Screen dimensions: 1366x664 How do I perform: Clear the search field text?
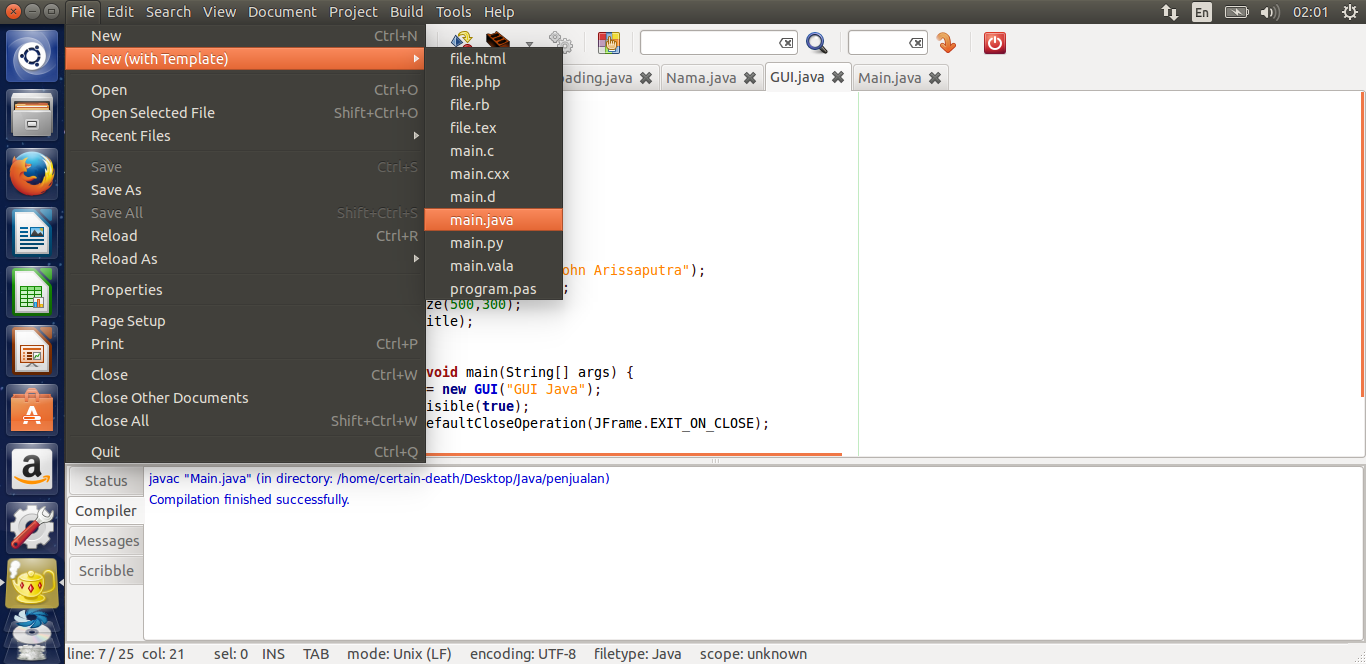786,43
